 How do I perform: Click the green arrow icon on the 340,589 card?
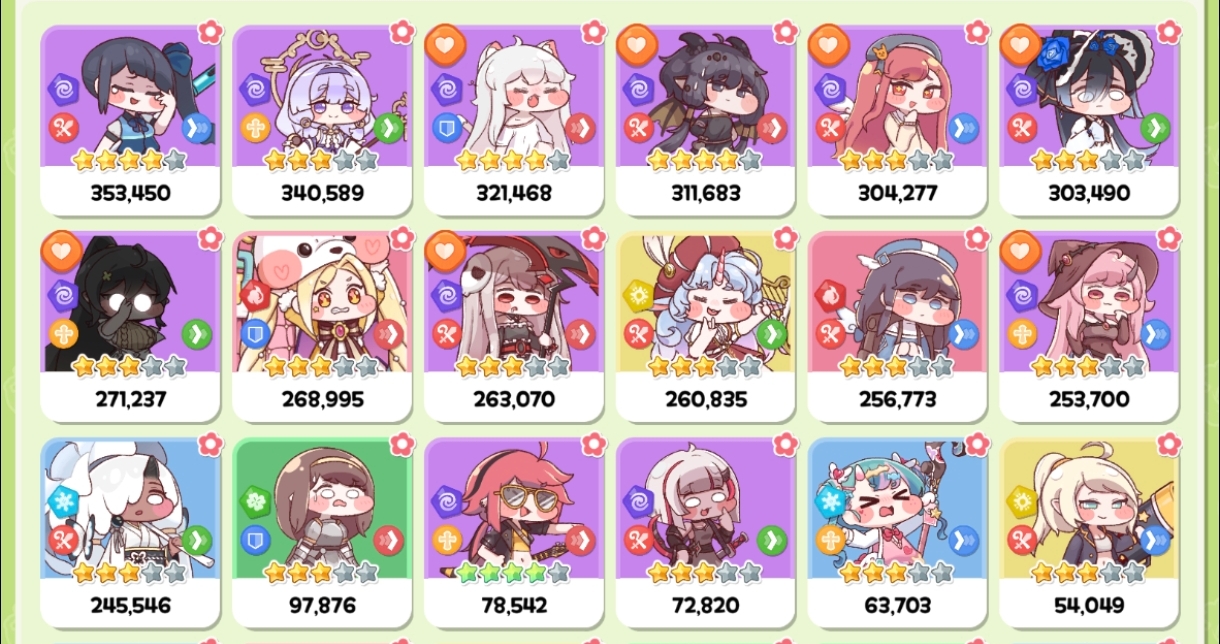click(387, 128)
